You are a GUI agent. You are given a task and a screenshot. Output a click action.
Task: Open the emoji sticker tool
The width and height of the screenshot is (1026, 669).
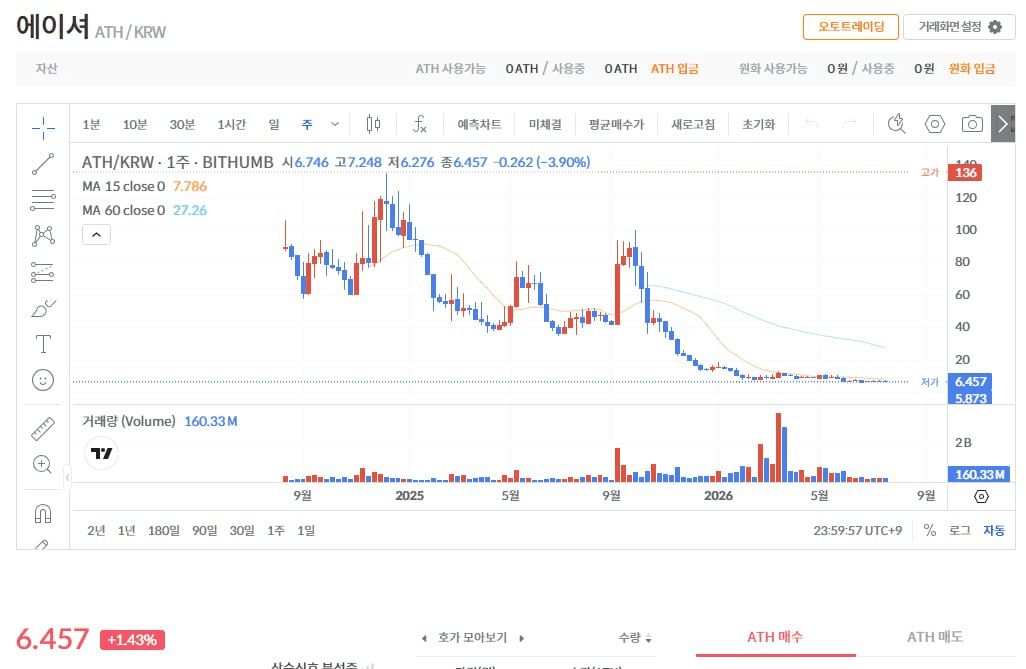click(x=43, y=380)
